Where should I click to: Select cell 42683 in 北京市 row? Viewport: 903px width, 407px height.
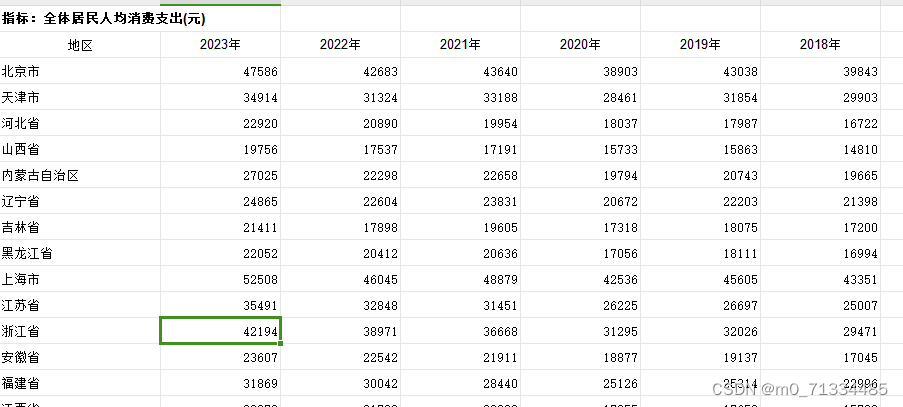click(340, 71)
